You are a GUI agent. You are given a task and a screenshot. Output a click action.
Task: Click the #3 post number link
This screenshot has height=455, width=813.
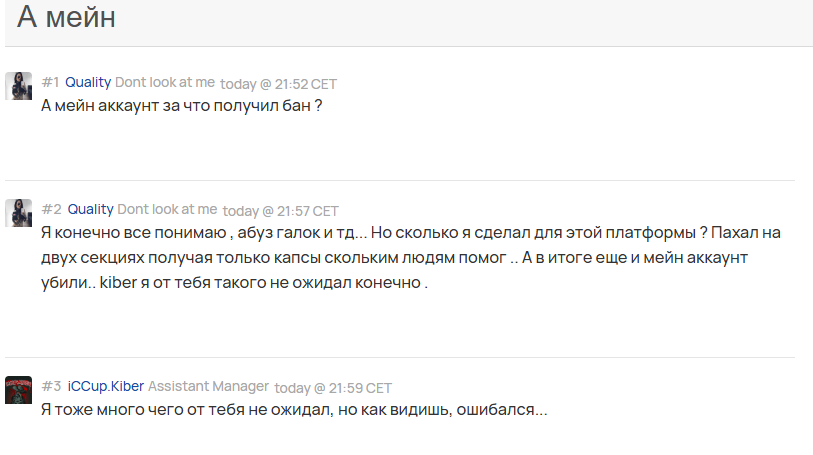pos(51,387)
